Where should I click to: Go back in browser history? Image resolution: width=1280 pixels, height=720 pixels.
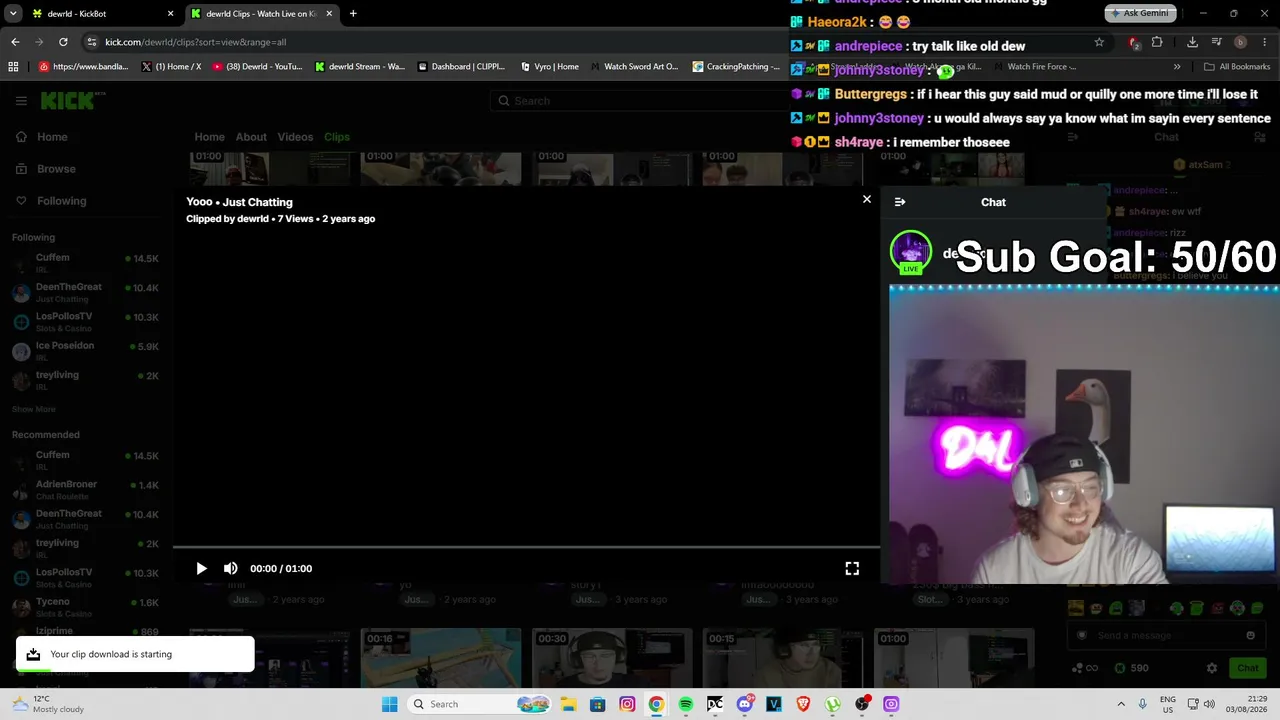pyautogui.click(x=15, y=42)
